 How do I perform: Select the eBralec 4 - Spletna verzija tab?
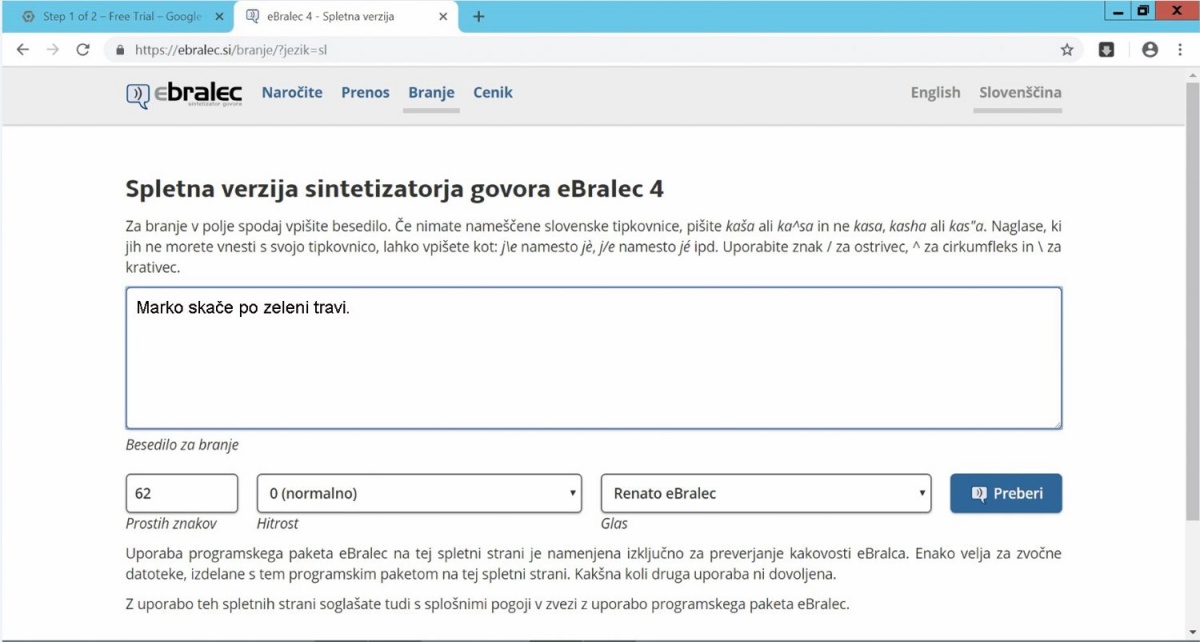(347, 17)
